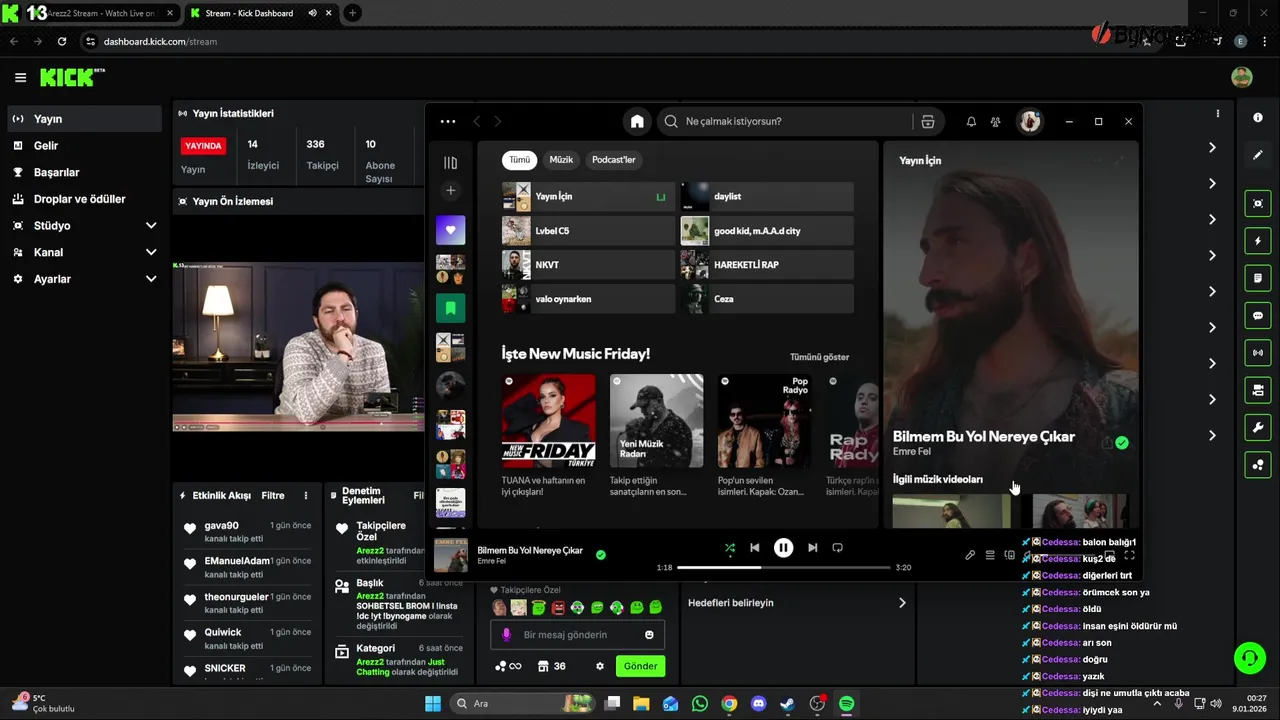1280x720 pixels.
Task: Open Spotify friend activity icon
Action: [995, 121]
